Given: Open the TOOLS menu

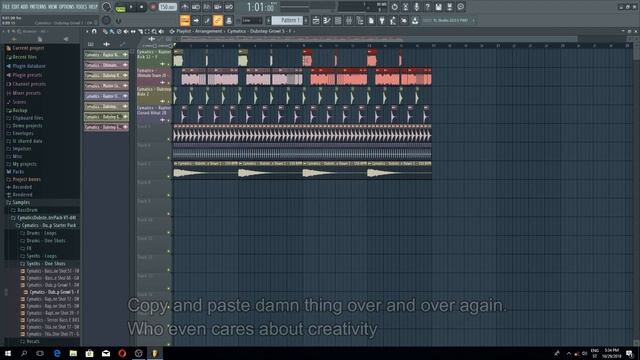Looking at the screenshot, I should tap(82, 7).
